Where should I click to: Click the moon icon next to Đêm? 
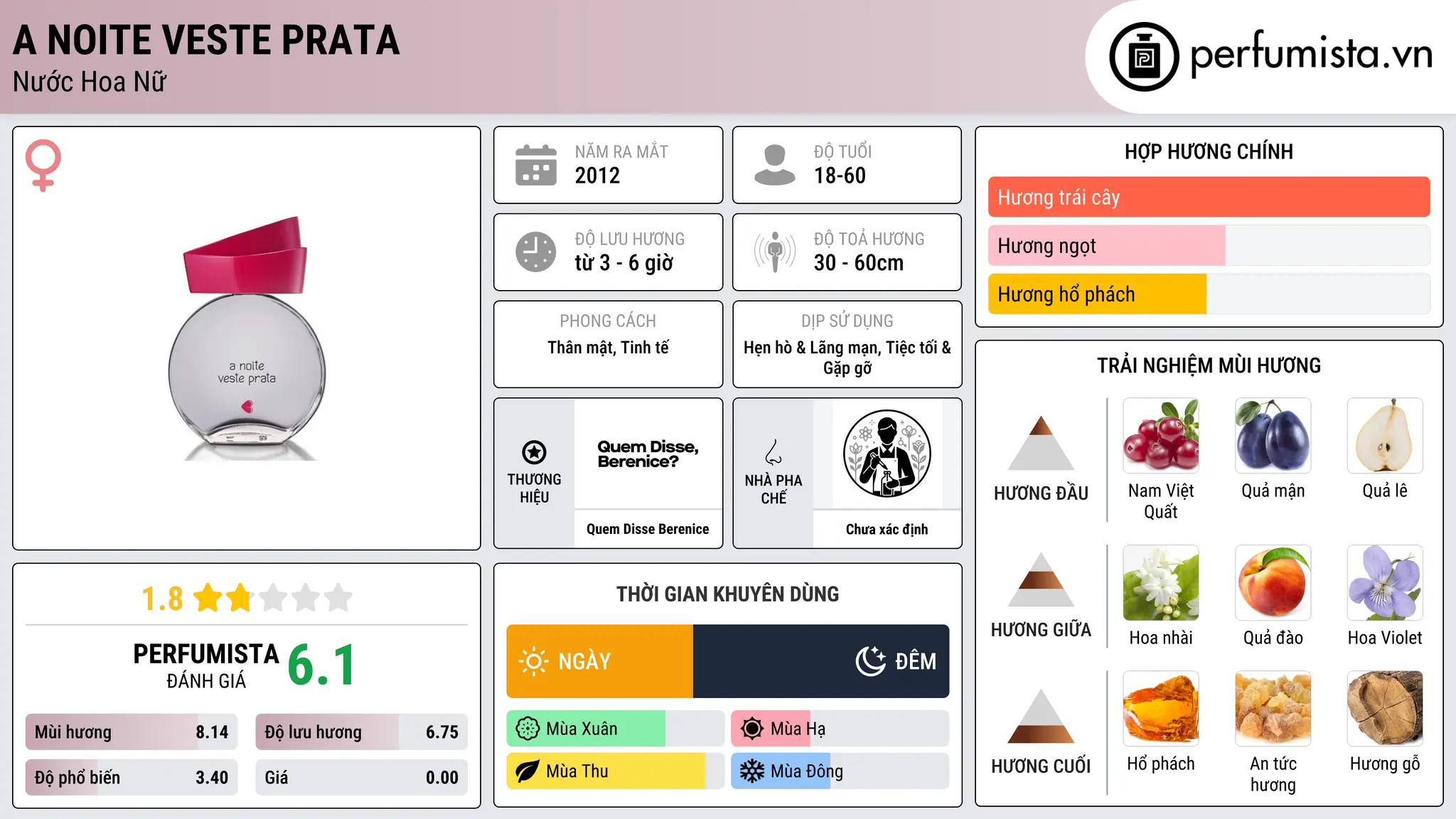[x=870, y=661]
